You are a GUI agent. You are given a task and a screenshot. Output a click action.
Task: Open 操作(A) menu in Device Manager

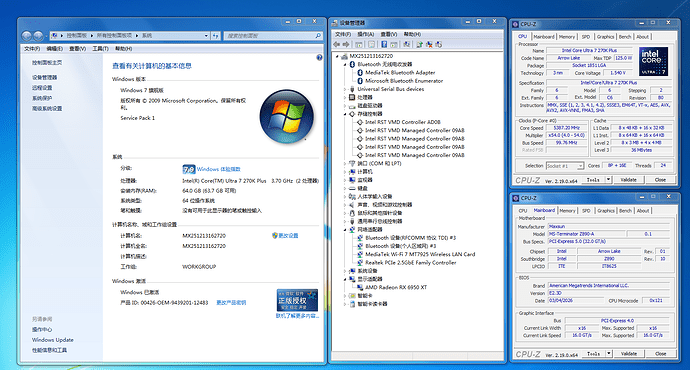click(366, 34)
